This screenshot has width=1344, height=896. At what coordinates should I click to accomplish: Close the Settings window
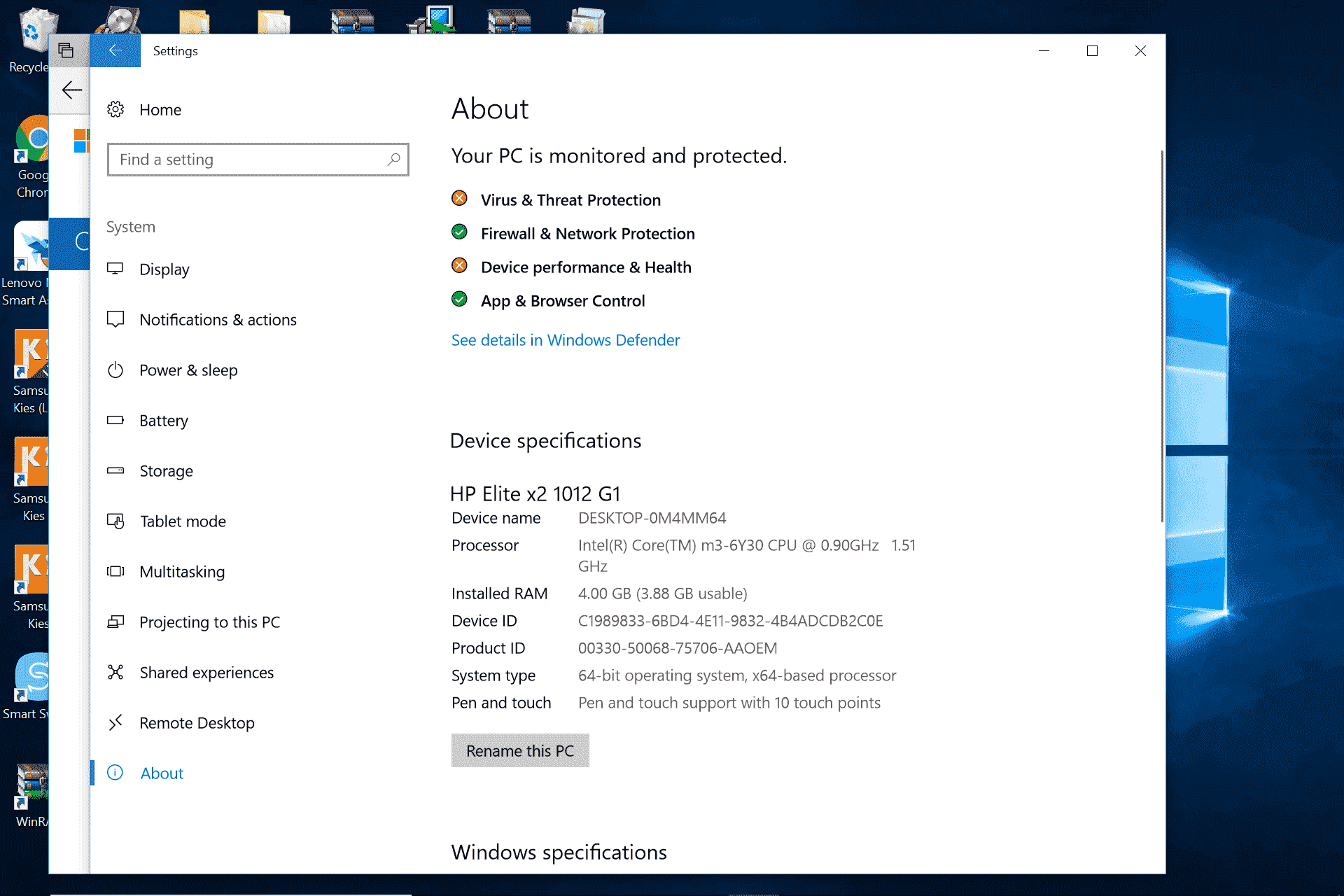(x=1140, y=50)
